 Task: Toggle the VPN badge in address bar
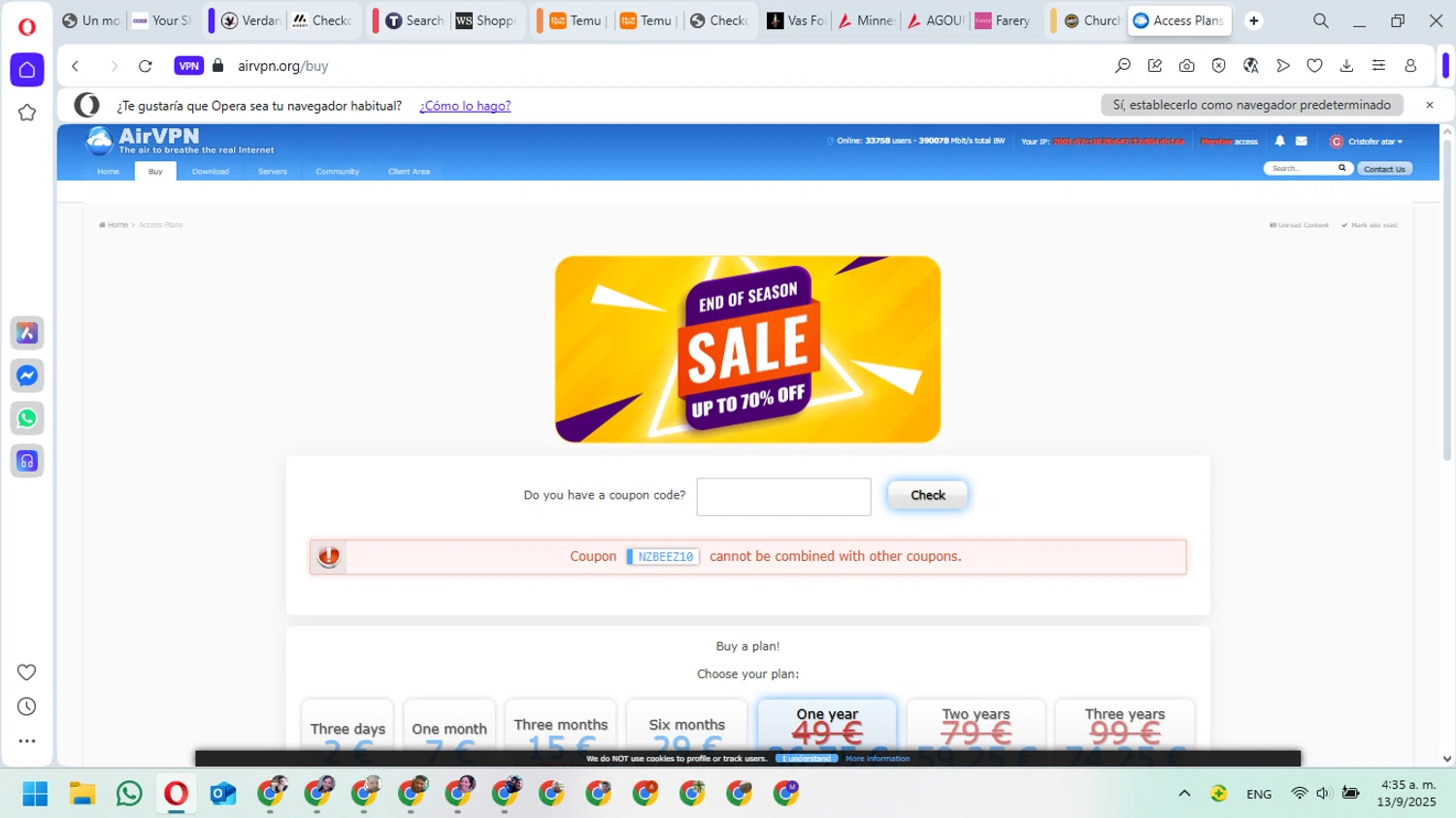coord(188,66)
